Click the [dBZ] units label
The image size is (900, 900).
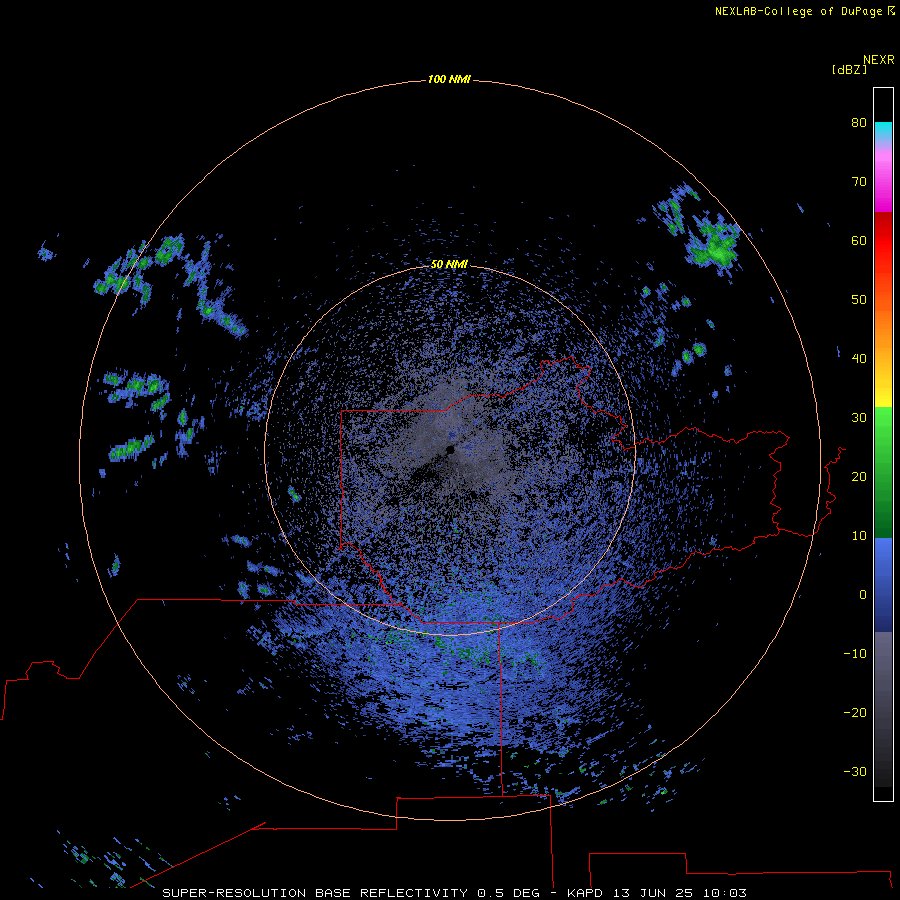pos(849,69)
